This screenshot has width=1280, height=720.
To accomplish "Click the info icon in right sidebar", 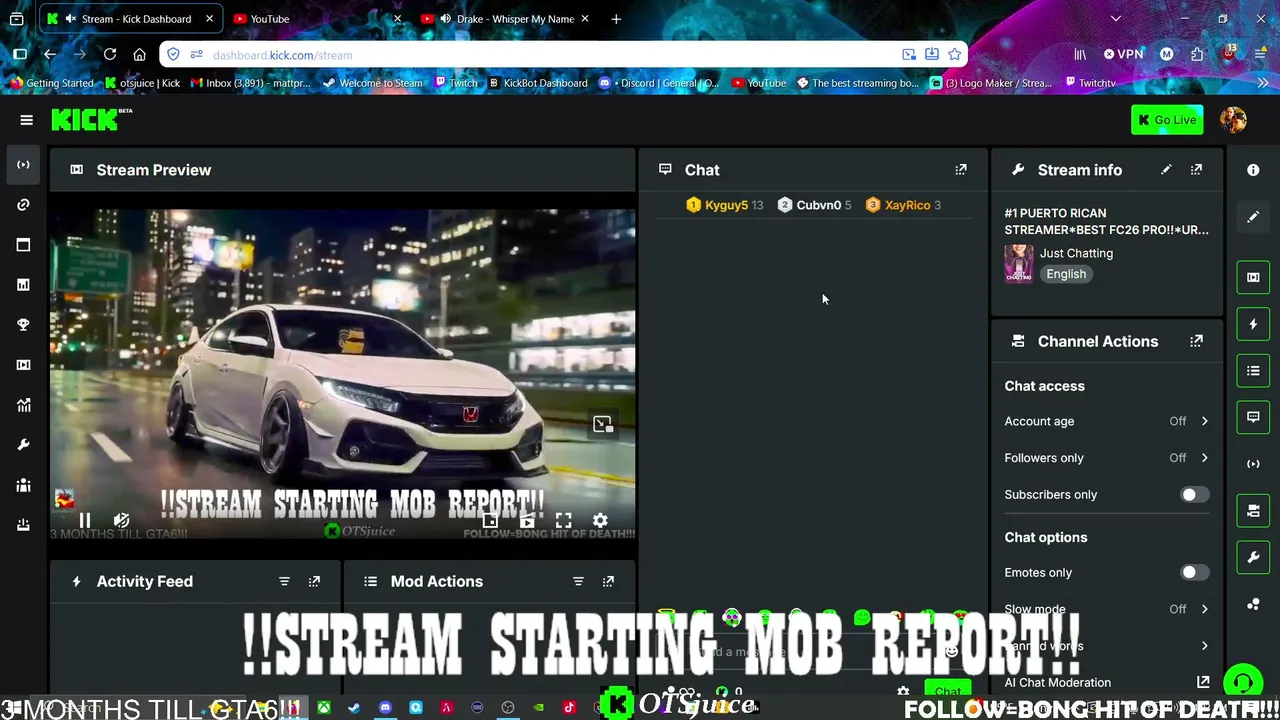I will (1253, 170).
